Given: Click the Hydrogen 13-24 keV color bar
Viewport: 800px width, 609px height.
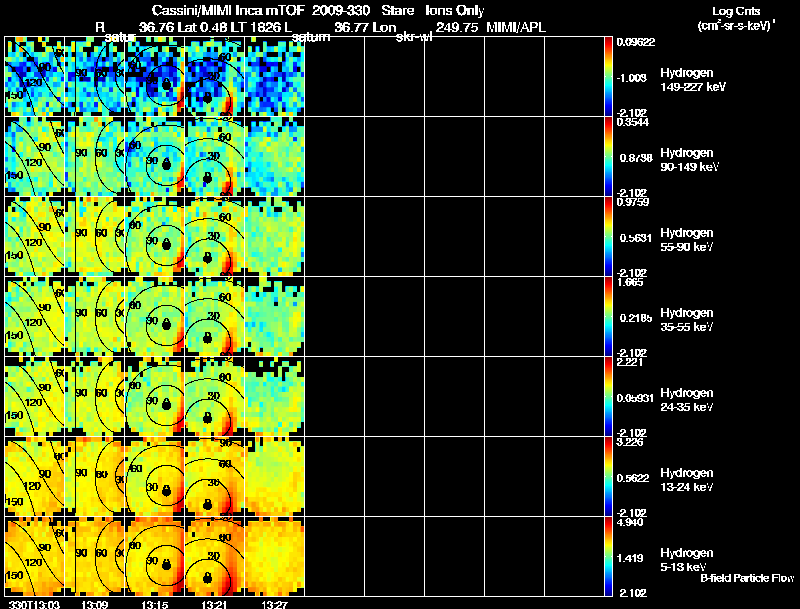Looking at the screenshot, I should pyautogui.click(x=608, y=477).
